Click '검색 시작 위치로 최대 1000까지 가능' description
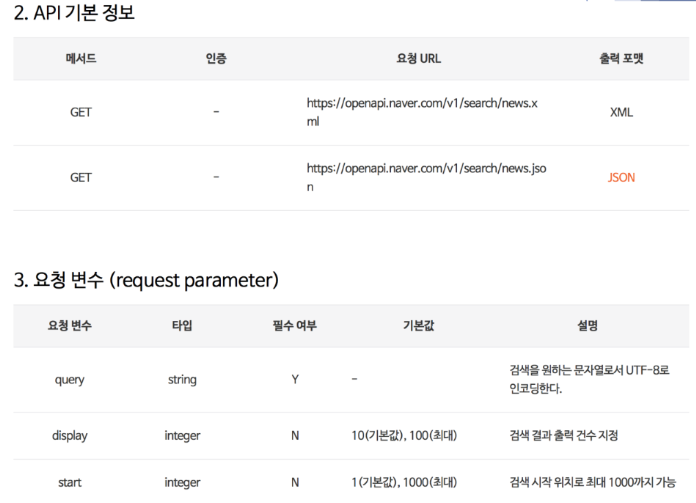 [x=593, y=483]
